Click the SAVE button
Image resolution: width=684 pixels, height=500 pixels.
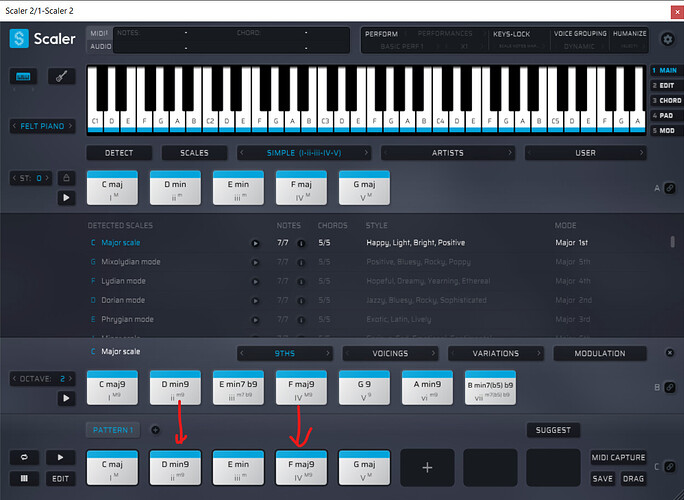click(x=602, y=479)
